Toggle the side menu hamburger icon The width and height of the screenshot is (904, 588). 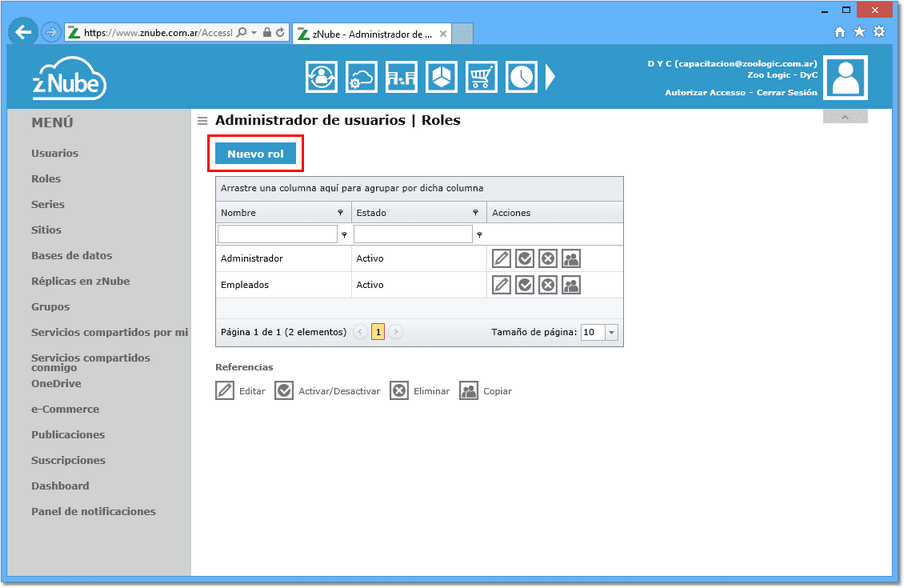(202, 120)
